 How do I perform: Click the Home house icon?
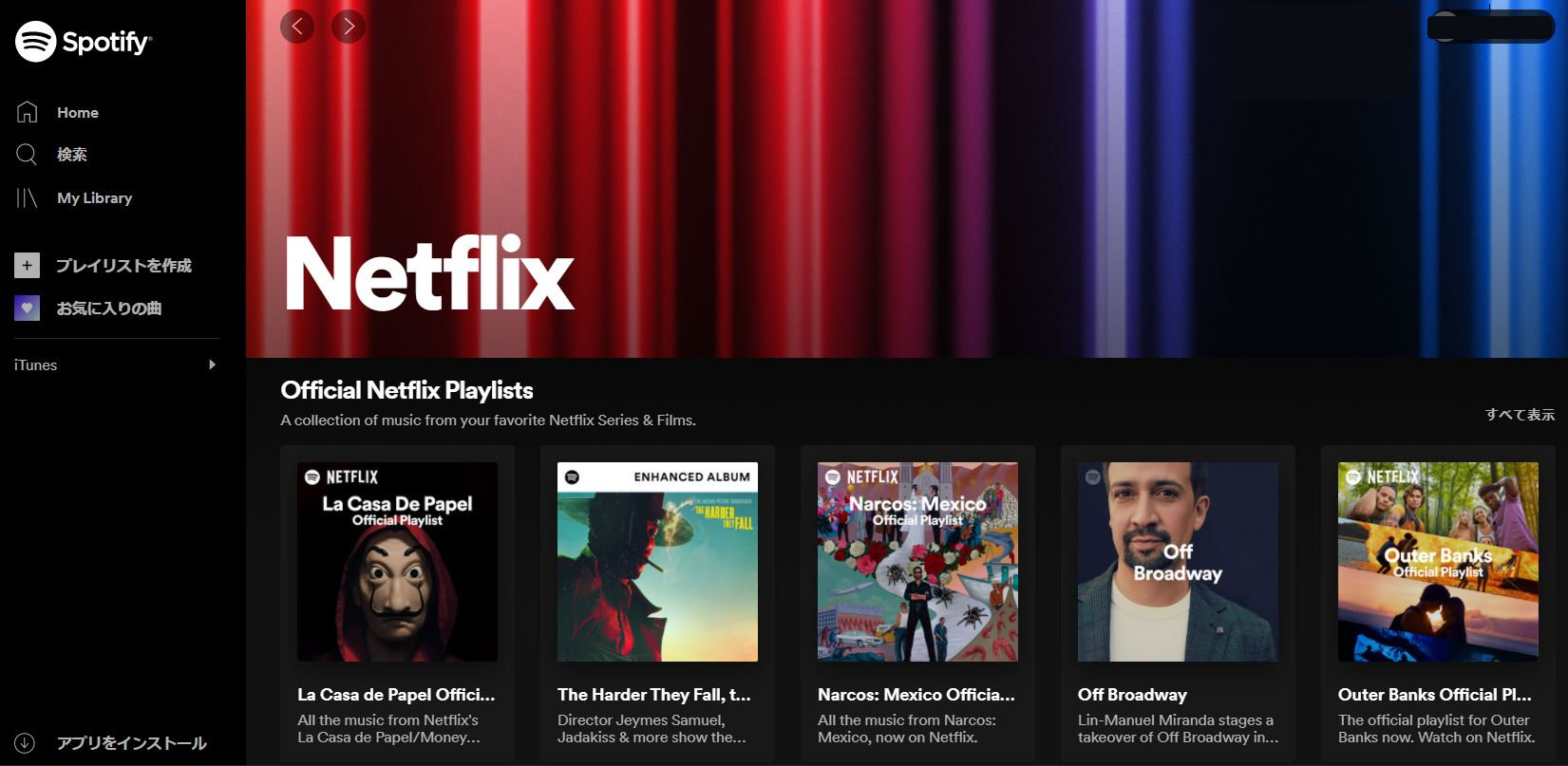tap(27, 112)
